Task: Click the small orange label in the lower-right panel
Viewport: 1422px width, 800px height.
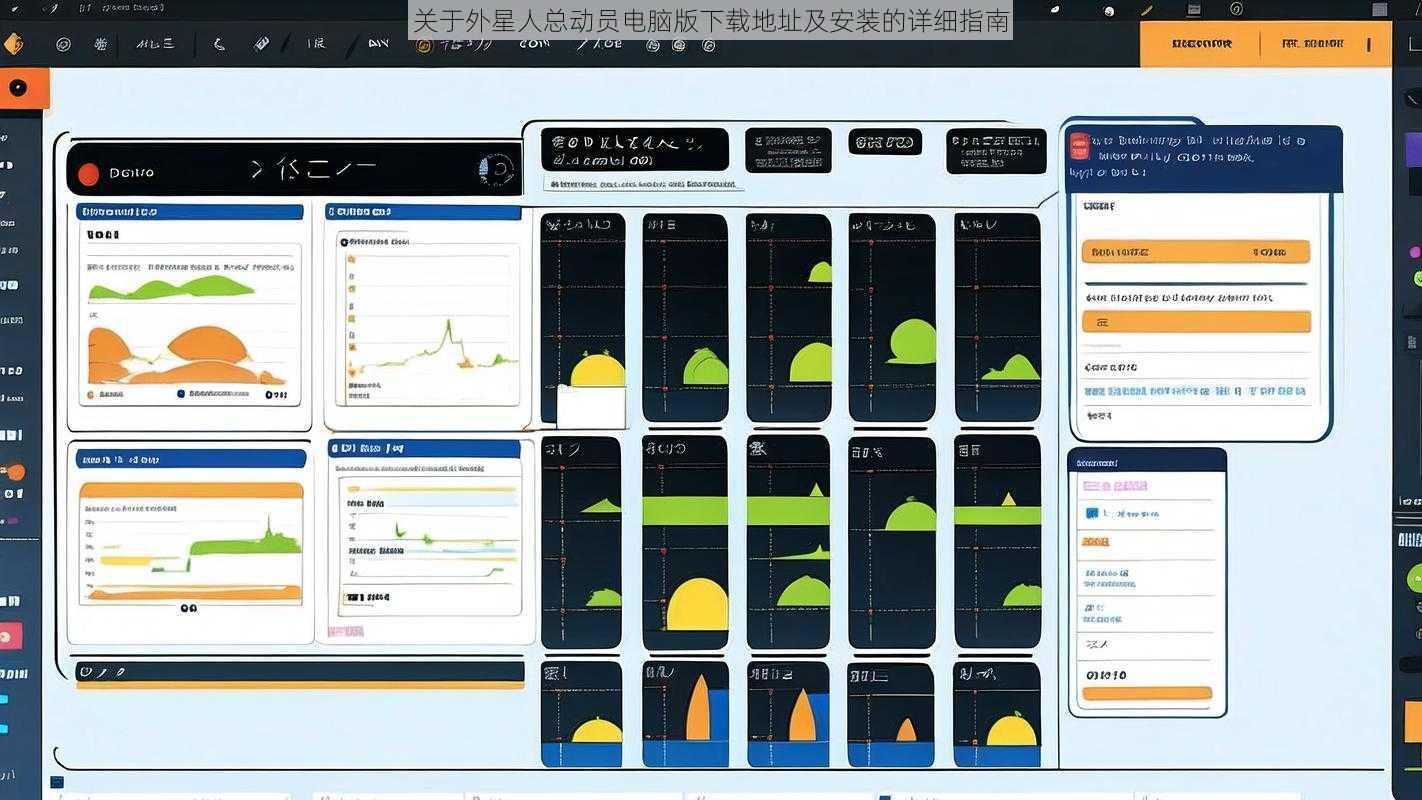Action: tap(1095, 542)
